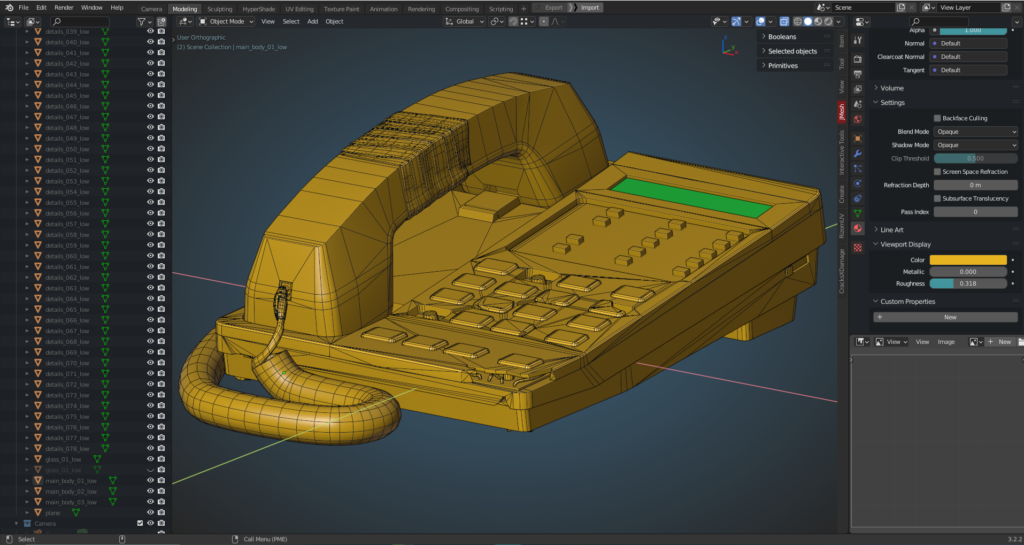Open the Tool properties tab icon
Image resolution: width=1024 pixels, height=545 pixels.
pyautogui.click(x=857, y=40)
